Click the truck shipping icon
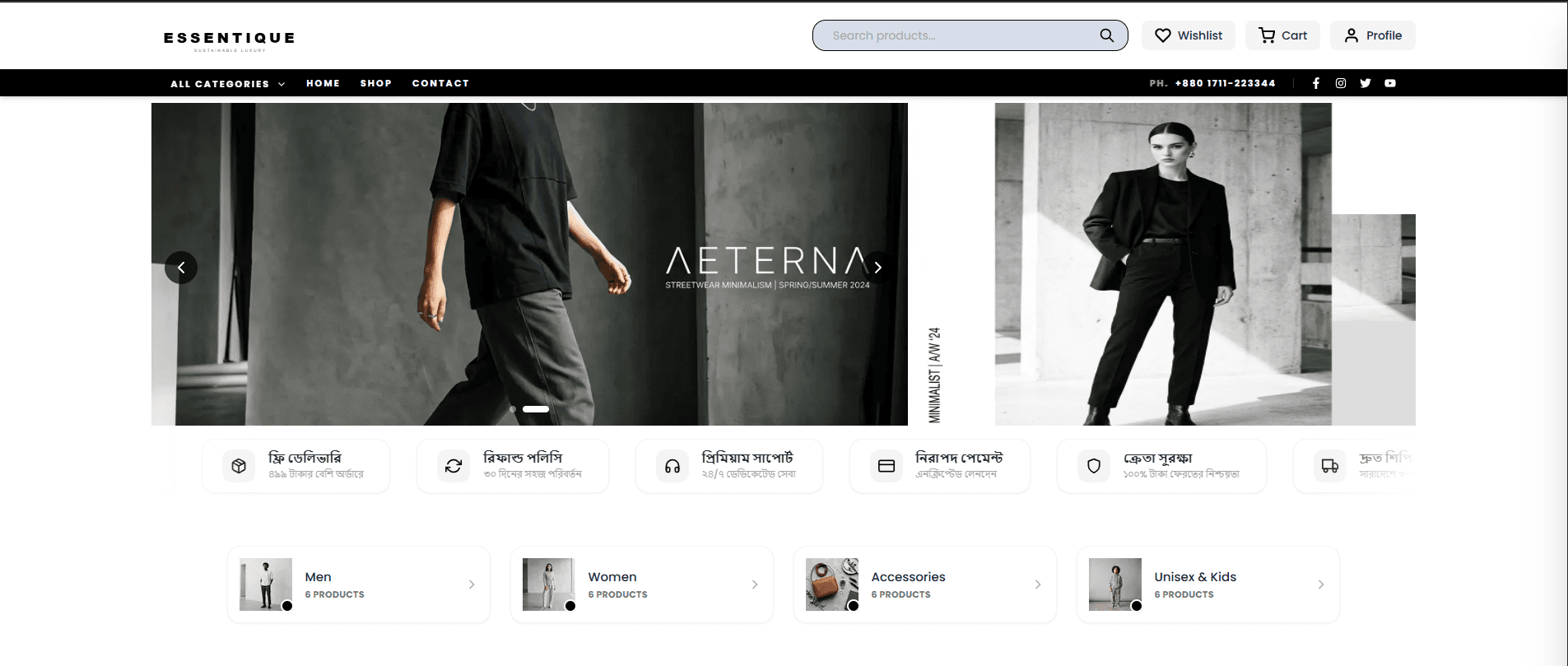 pos(1330,466)
